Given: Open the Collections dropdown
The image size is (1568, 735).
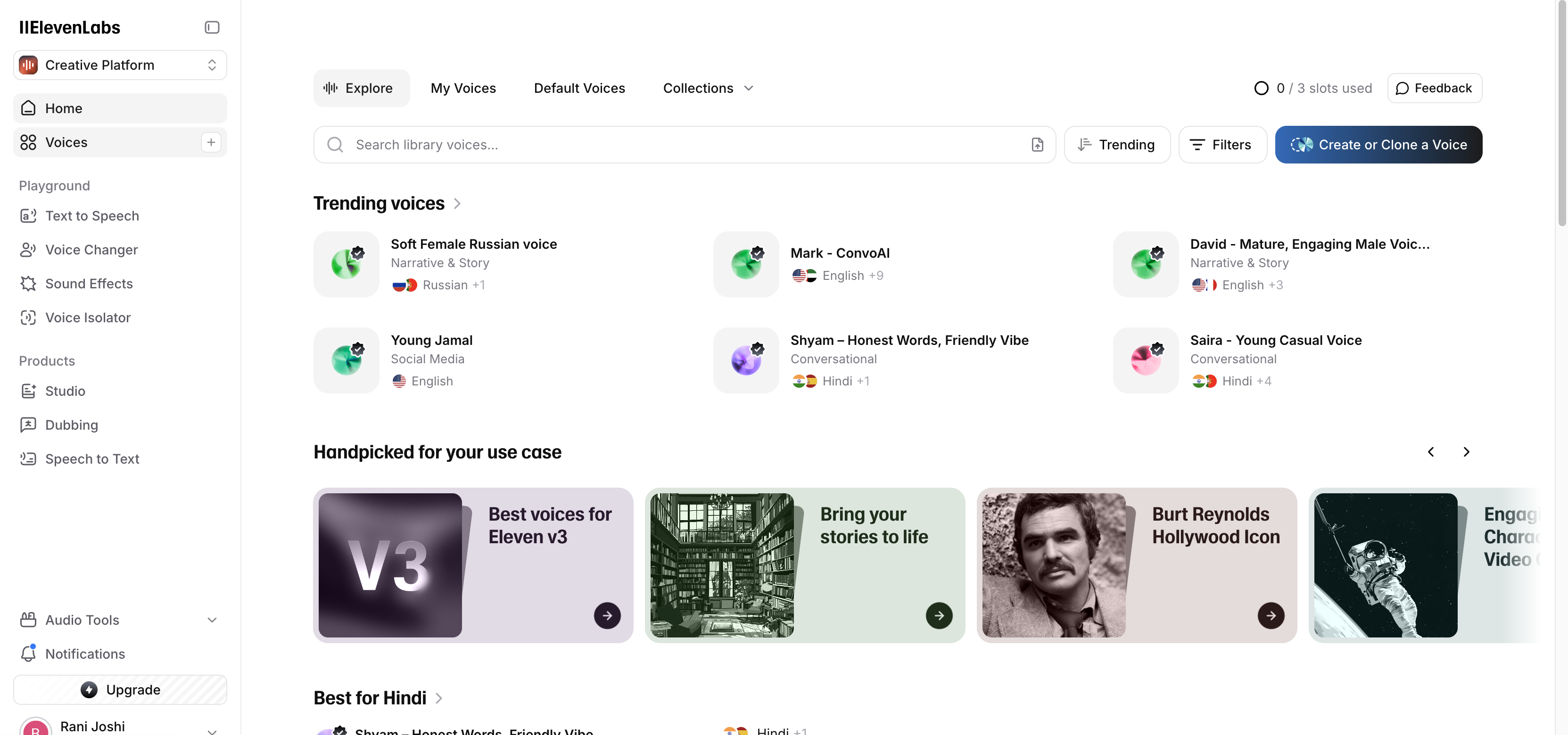Looking at the screenshot, I should click(x=707, y=88).
